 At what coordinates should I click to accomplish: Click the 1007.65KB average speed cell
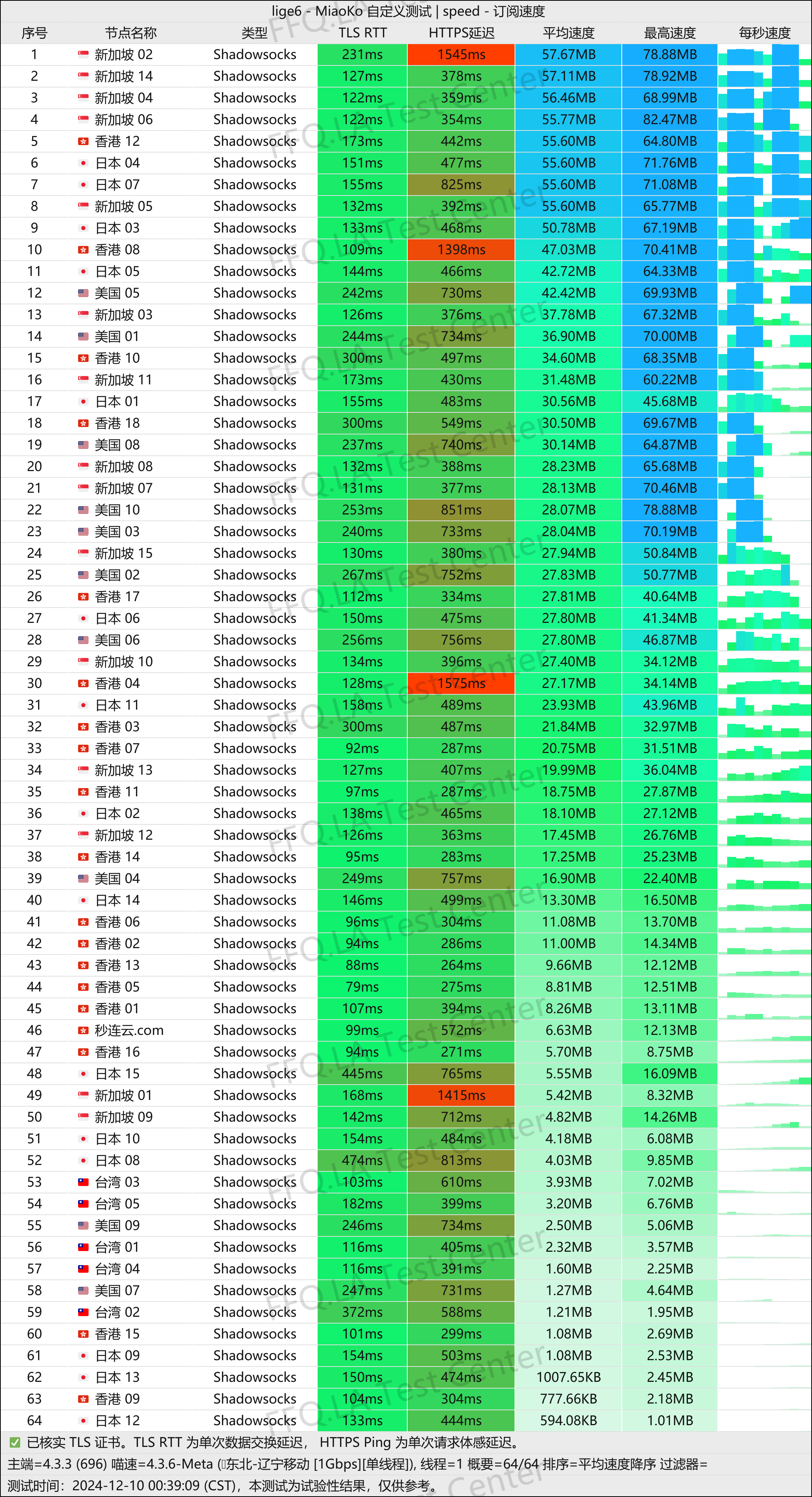pyautogui.click(x=569, y=1377)
